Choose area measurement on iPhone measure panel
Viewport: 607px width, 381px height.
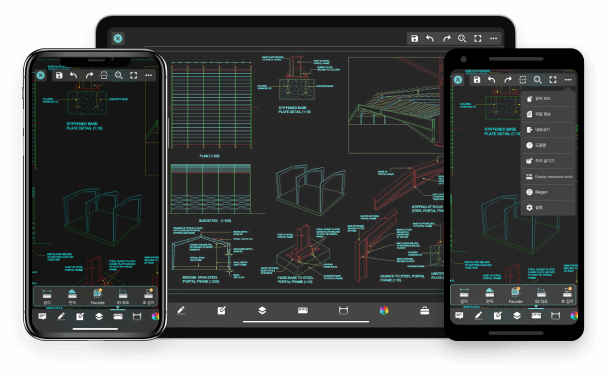pos(72,296)
